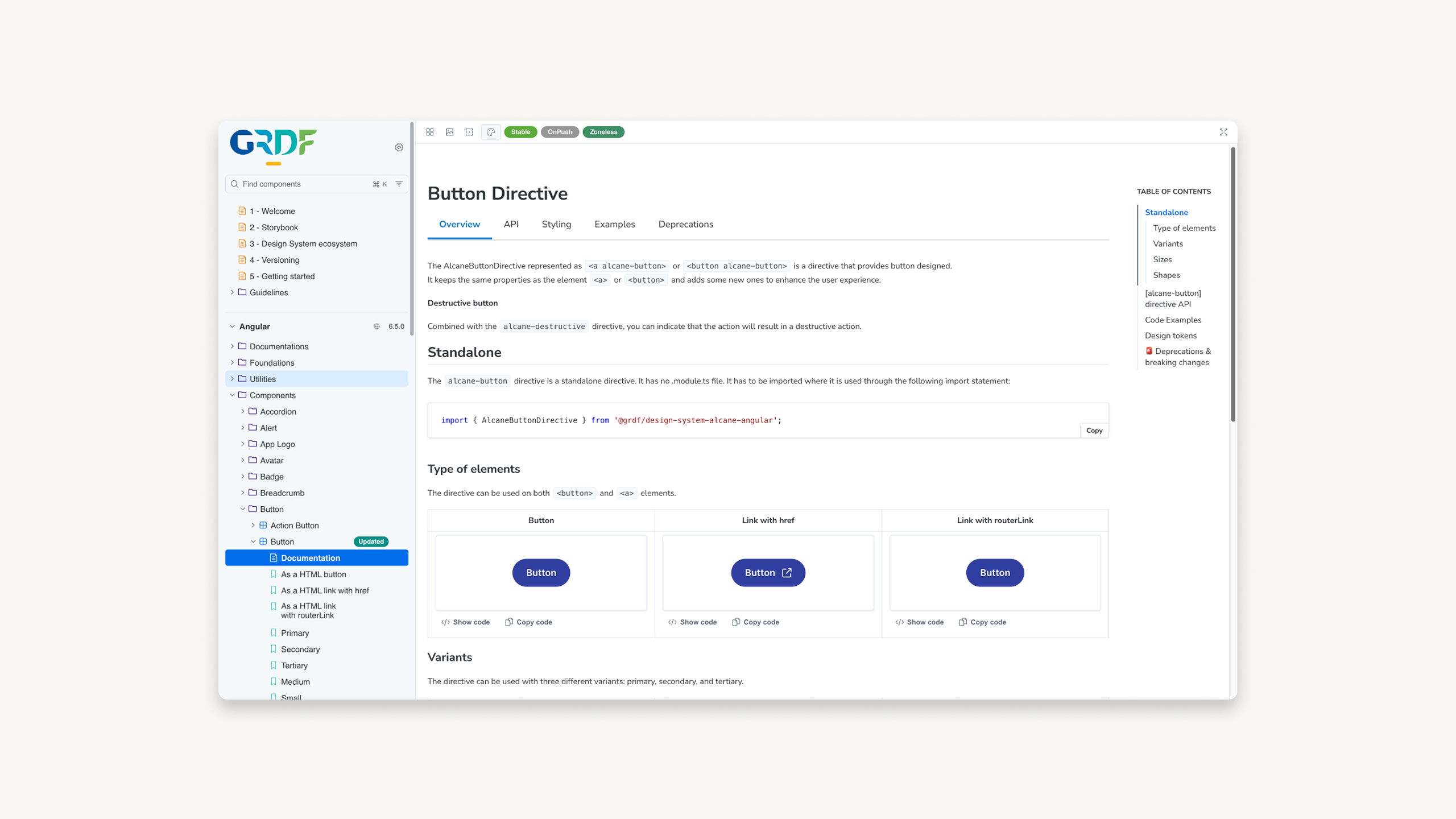Viewport: 1456px width, 819px height.
Task: Open Code Examples in contents
Action: point(1173,320)
